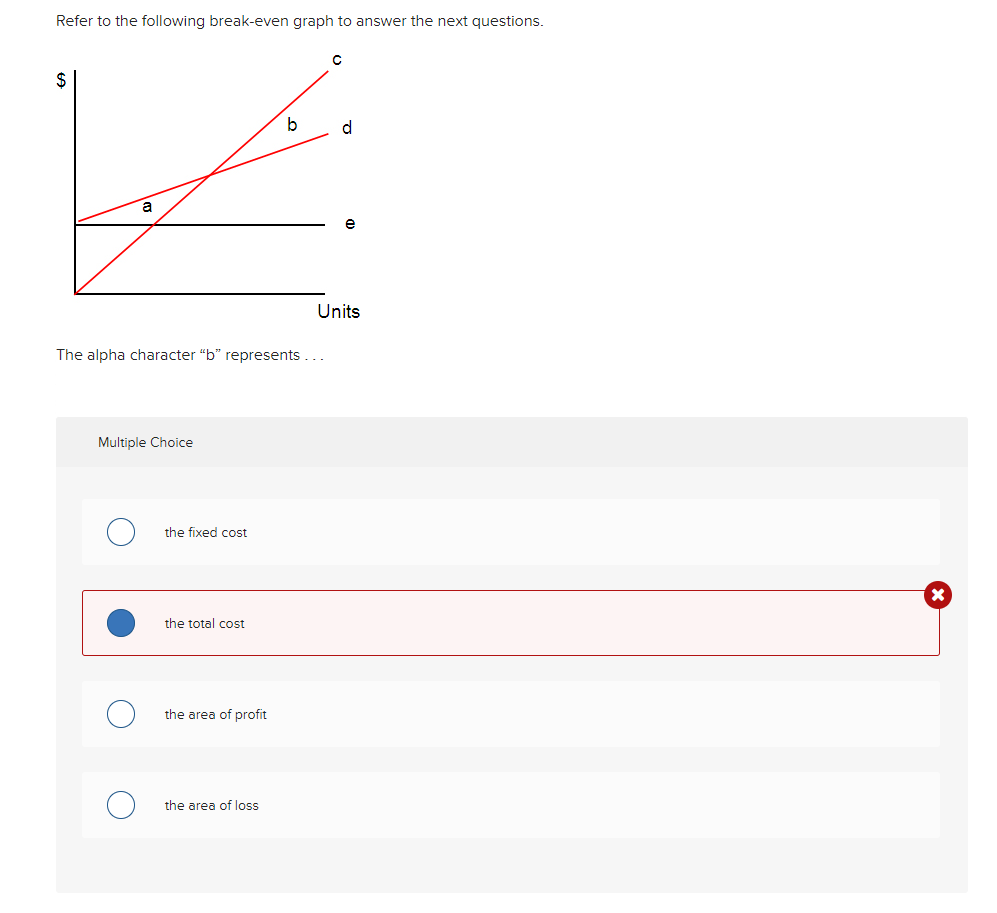Image resolution: width=997 pixels, height=913 pixels.
Task: Pick "the area of loss" radio button
Action: pos(121,805)
